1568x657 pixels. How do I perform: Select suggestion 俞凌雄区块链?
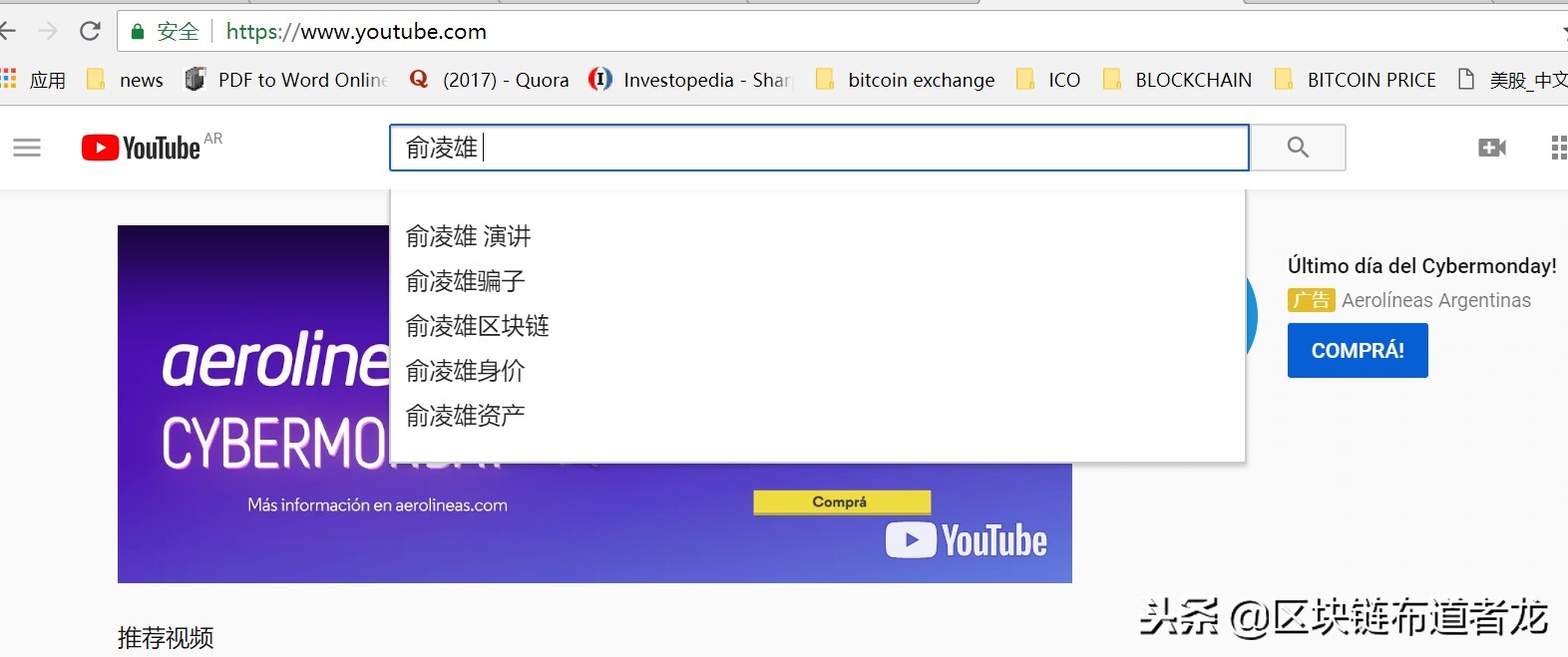click(x=818, y=326)
